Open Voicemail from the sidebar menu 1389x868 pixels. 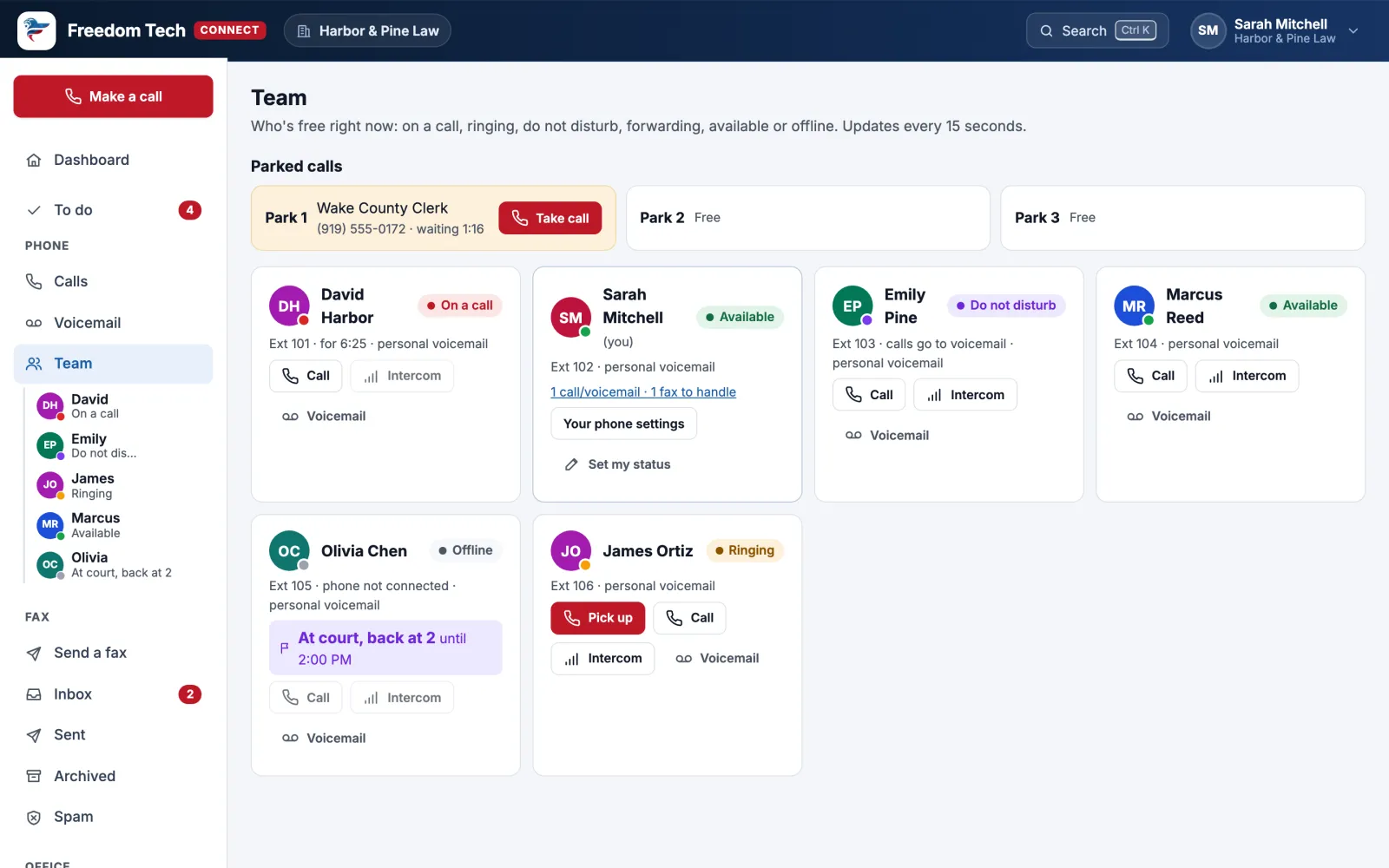point(113,323)
